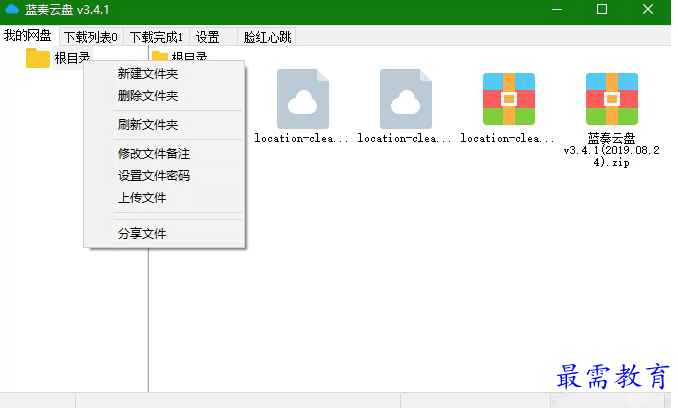Viewport: 678px width, 408px height.
Task: Select 蓝奏云盘 v3.4.1 zip archive icon
Action: (611, 99)
